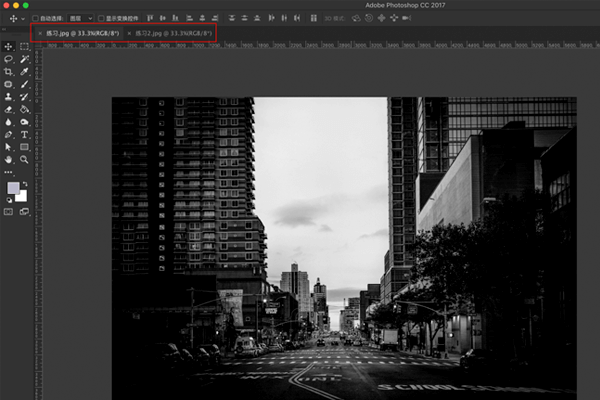Screen dimensions: 600x400
Task: Switch to the 练习2.jpg document tab
Action: (168, 33)
